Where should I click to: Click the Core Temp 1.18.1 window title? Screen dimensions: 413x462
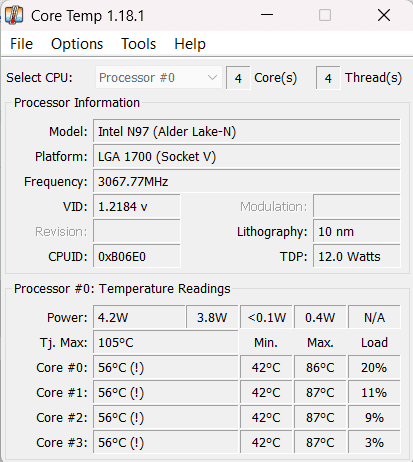(88, 16)
